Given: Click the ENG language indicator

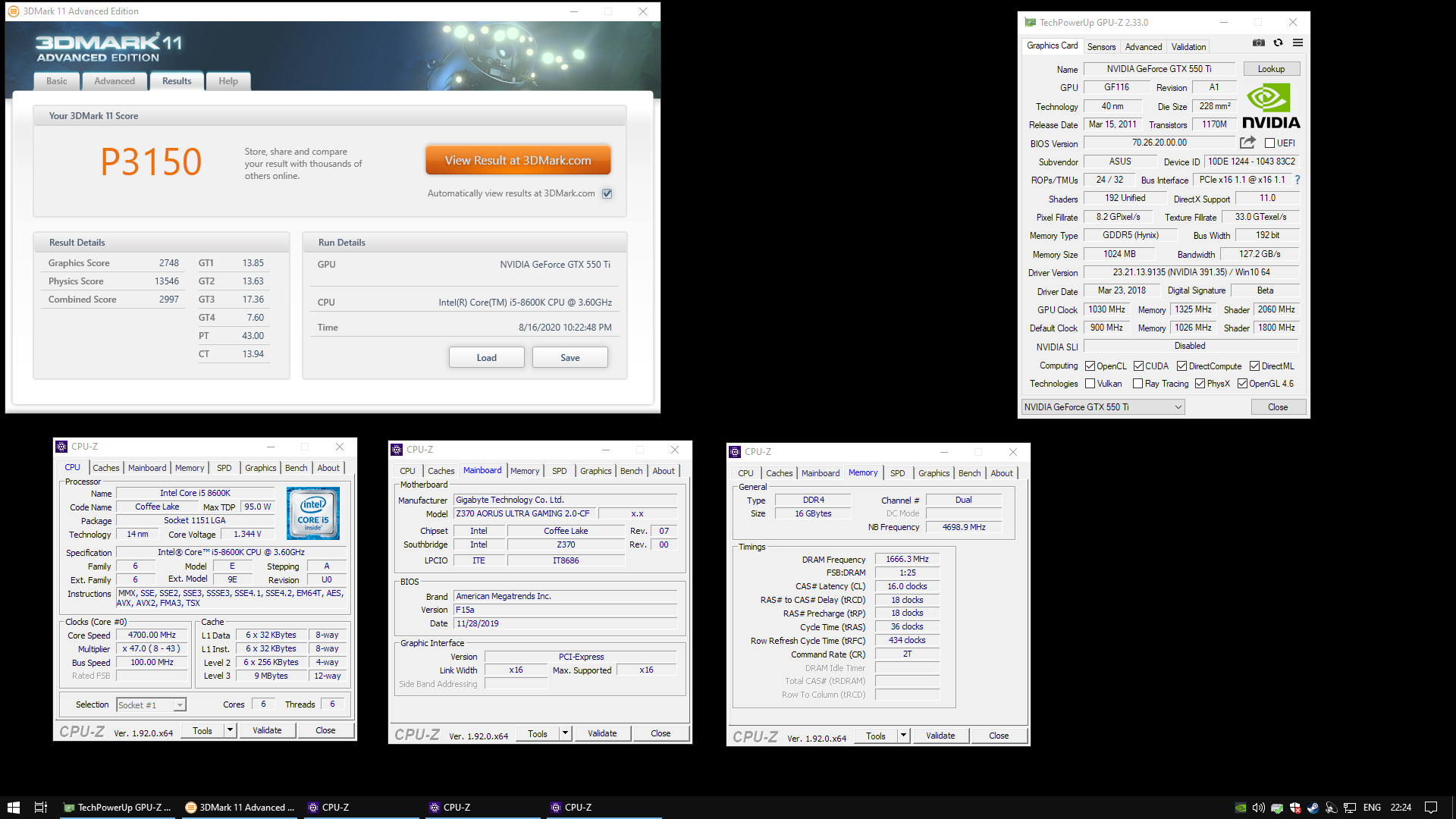Looking at the screenshot, I should pyautogui.click(x=1372, y=808).
